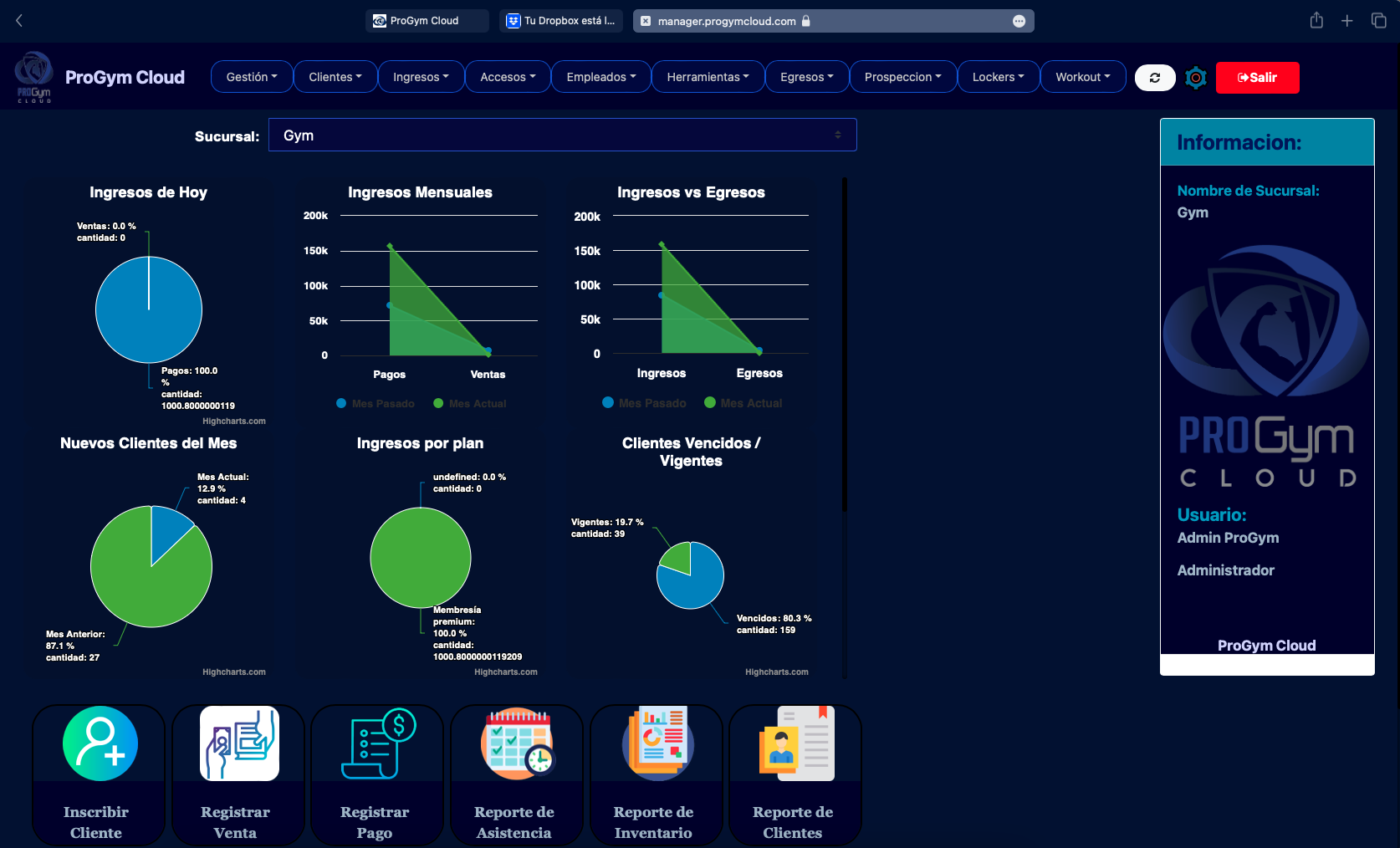Viewport: 1400px width, 848px height.
Task: Open the Reporte de Clientes icon
Action: pos(796,743)
